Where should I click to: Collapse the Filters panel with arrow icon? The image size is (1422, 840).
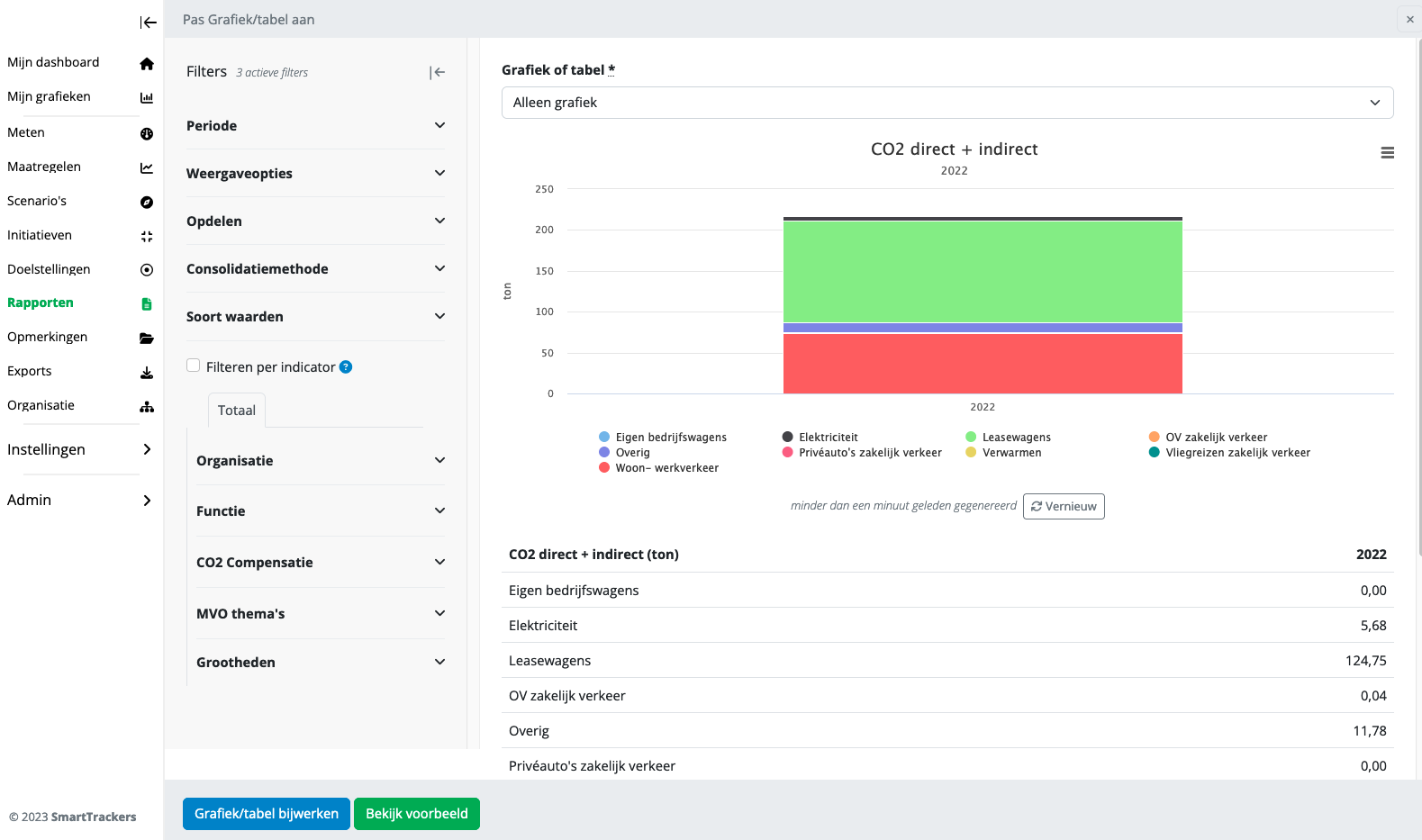pos(438,72)
